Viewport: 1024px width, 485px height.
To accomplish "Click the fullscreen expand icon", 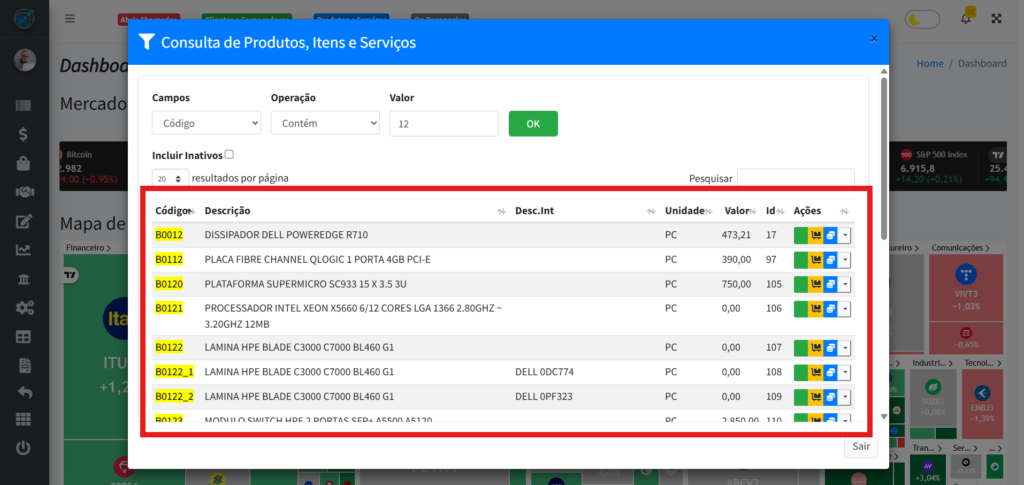I will pyautogui.click(x=996, y=18).
